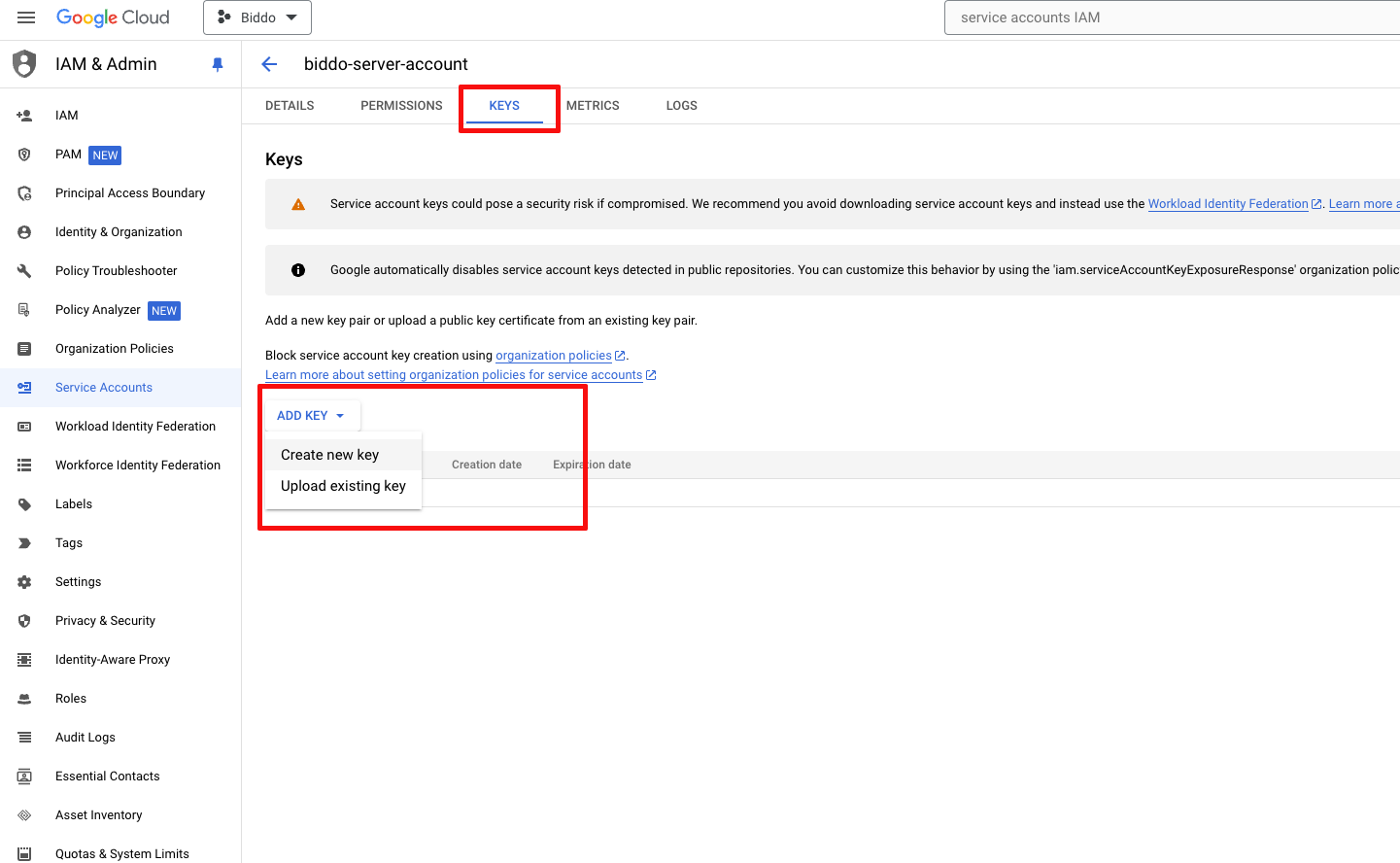
Task: Go back using the left arrow
Action: pos(270,64)
